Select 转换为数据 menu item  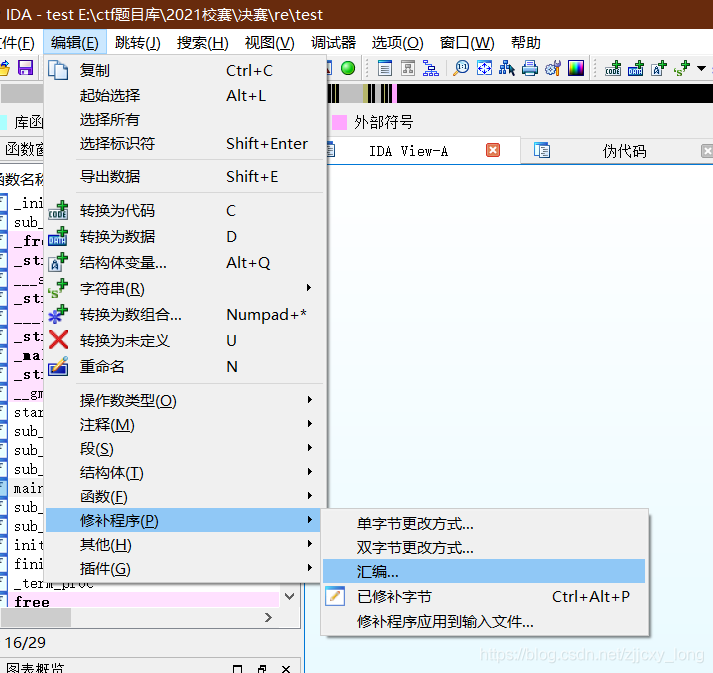pos(186,236)
